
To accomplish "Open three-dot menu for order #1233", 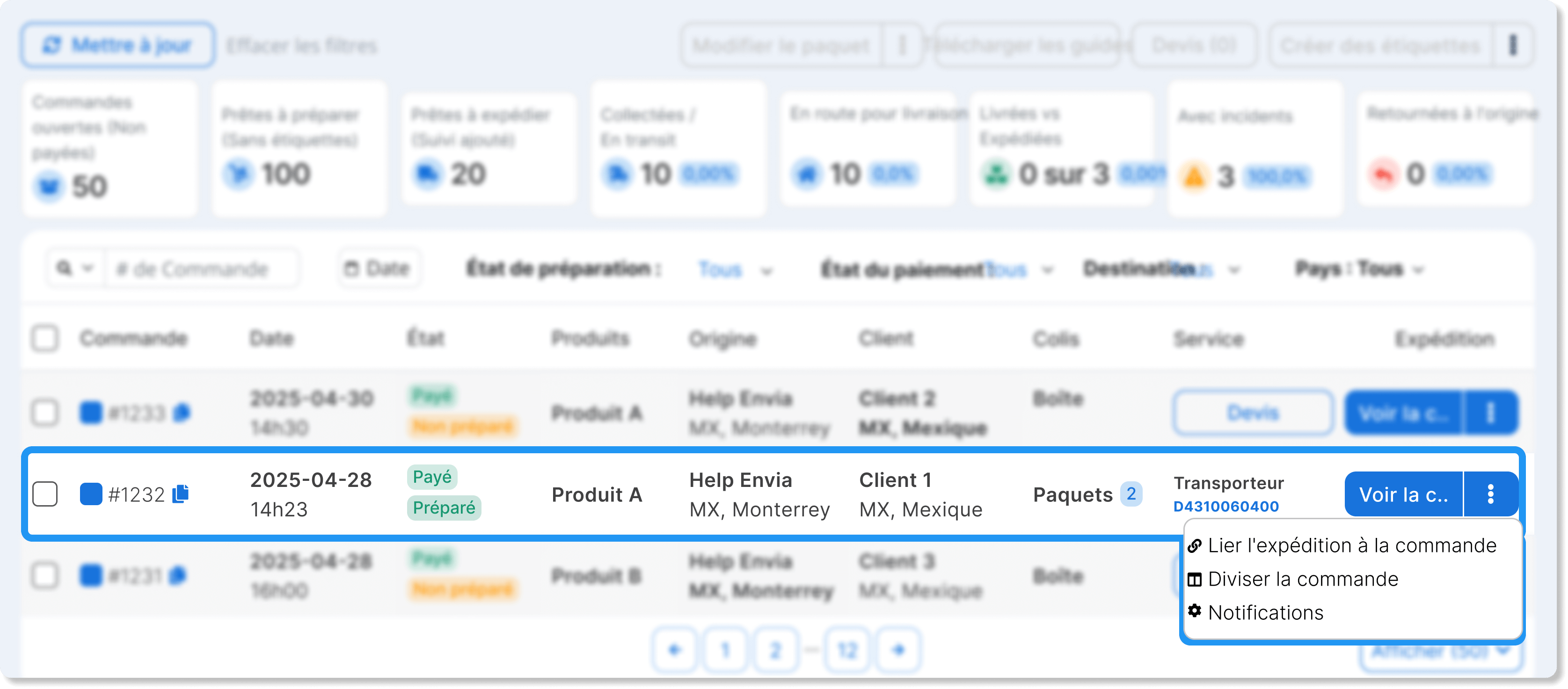I will [1491, 413].
